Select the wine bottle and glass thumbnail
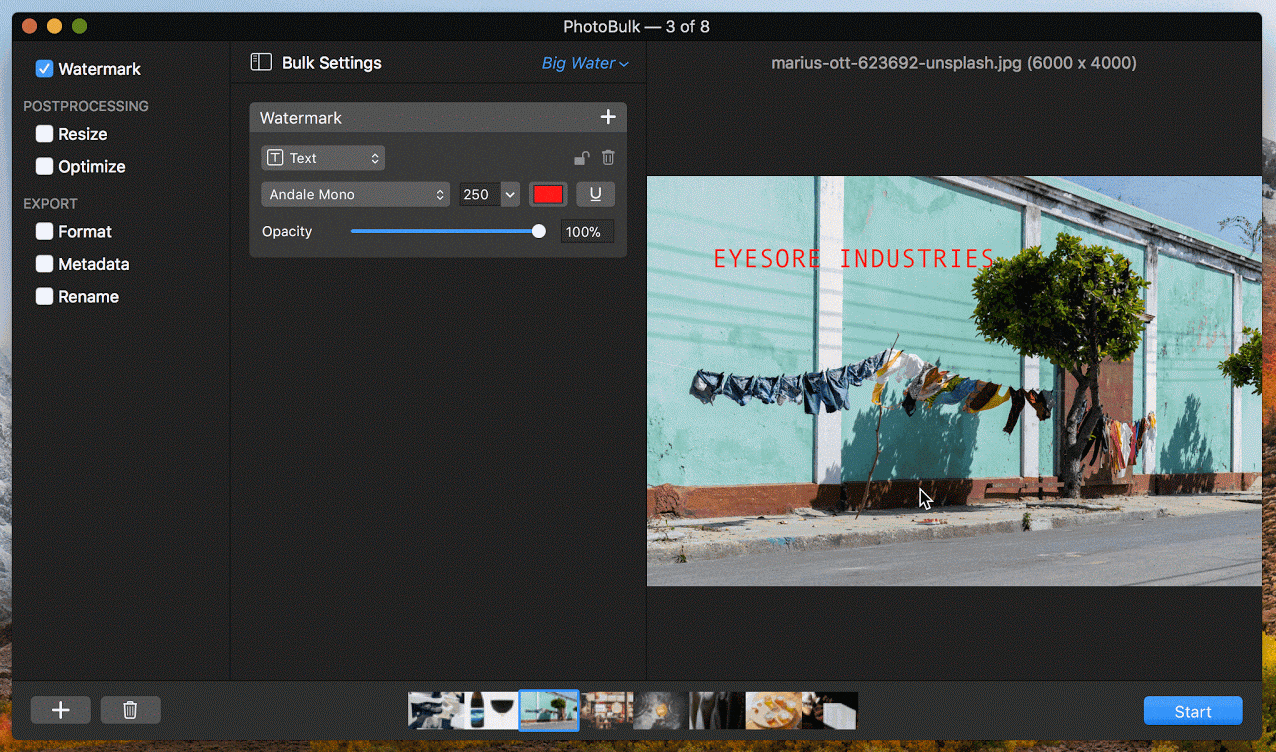1276x752 pixels. (x=492, y=710)
